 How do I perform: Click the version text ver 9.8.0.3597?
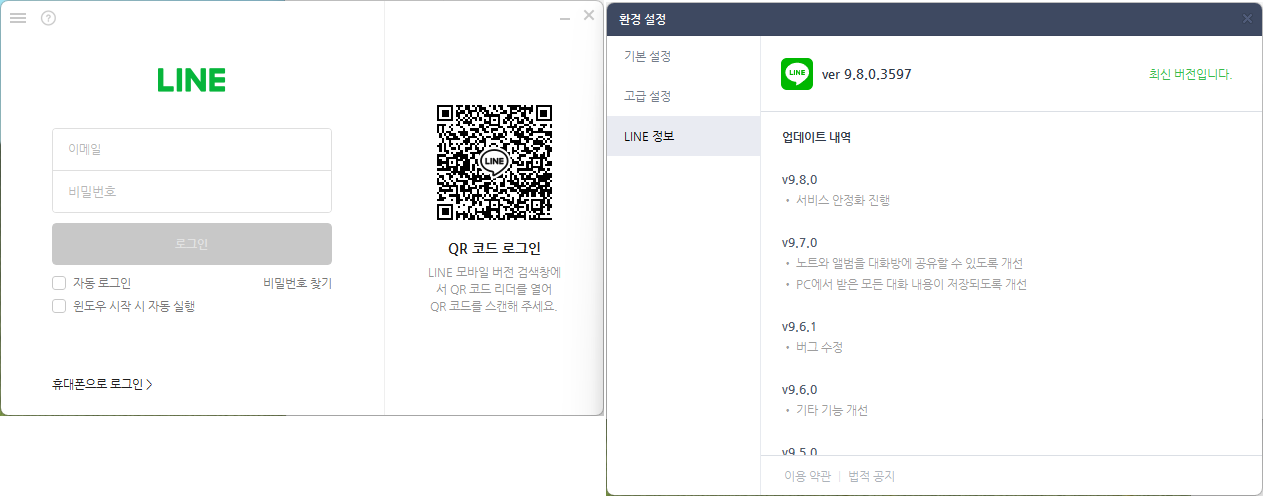click(x=866, y=74)
